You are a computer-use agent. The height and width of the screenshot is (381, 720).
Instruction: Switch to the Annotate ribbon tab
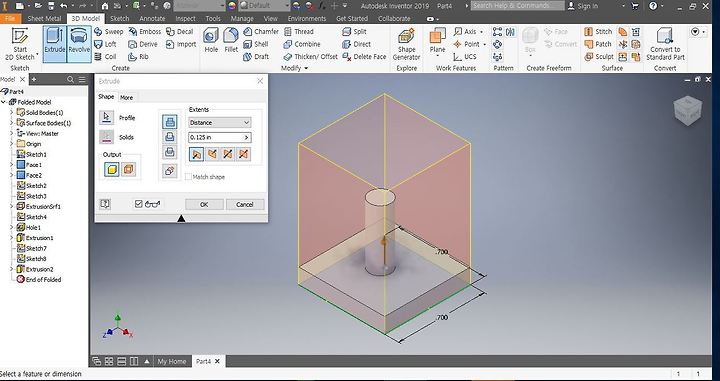pyautogui.click(x=152, y=18)
